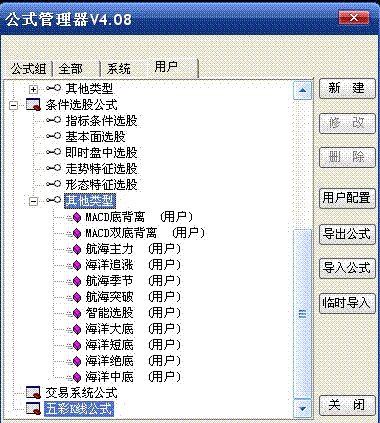Select 海洋中底 (用户) formula
Viewport: 380px width, 423px height.
tap(133, 377)
